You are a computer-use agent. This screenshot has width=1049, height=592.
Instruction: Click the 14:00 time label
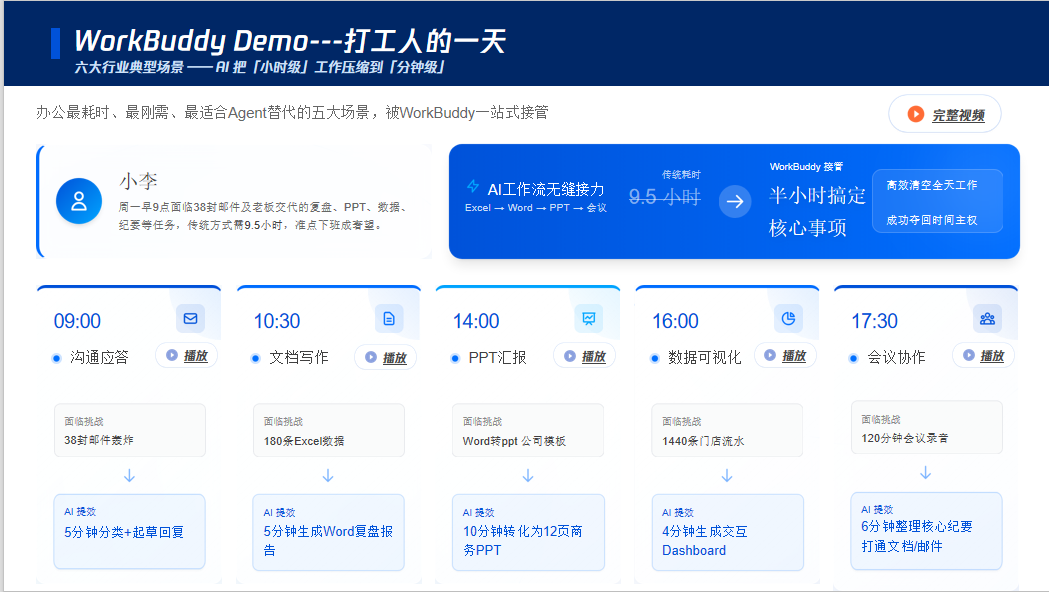pyautogui.click(x=476, y=321)
